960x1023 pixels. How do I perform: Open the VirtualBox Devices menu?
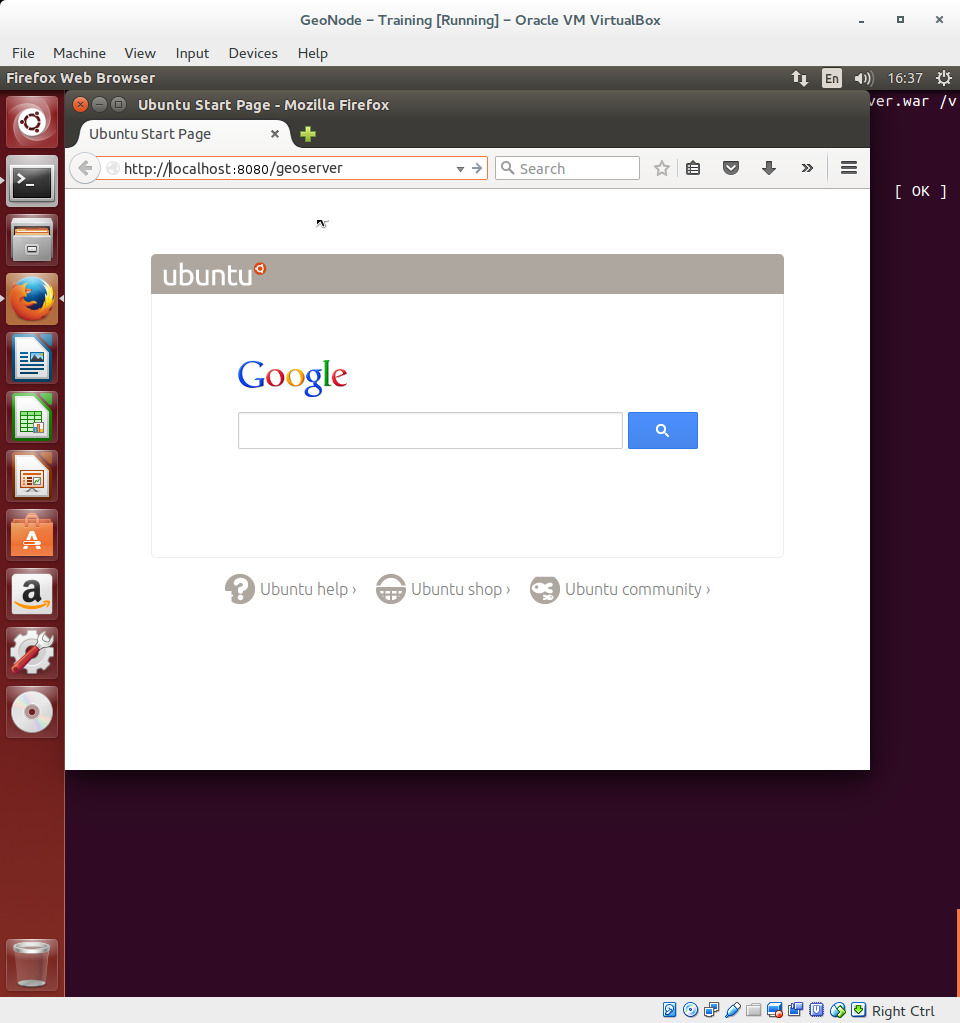coord(253,53)
